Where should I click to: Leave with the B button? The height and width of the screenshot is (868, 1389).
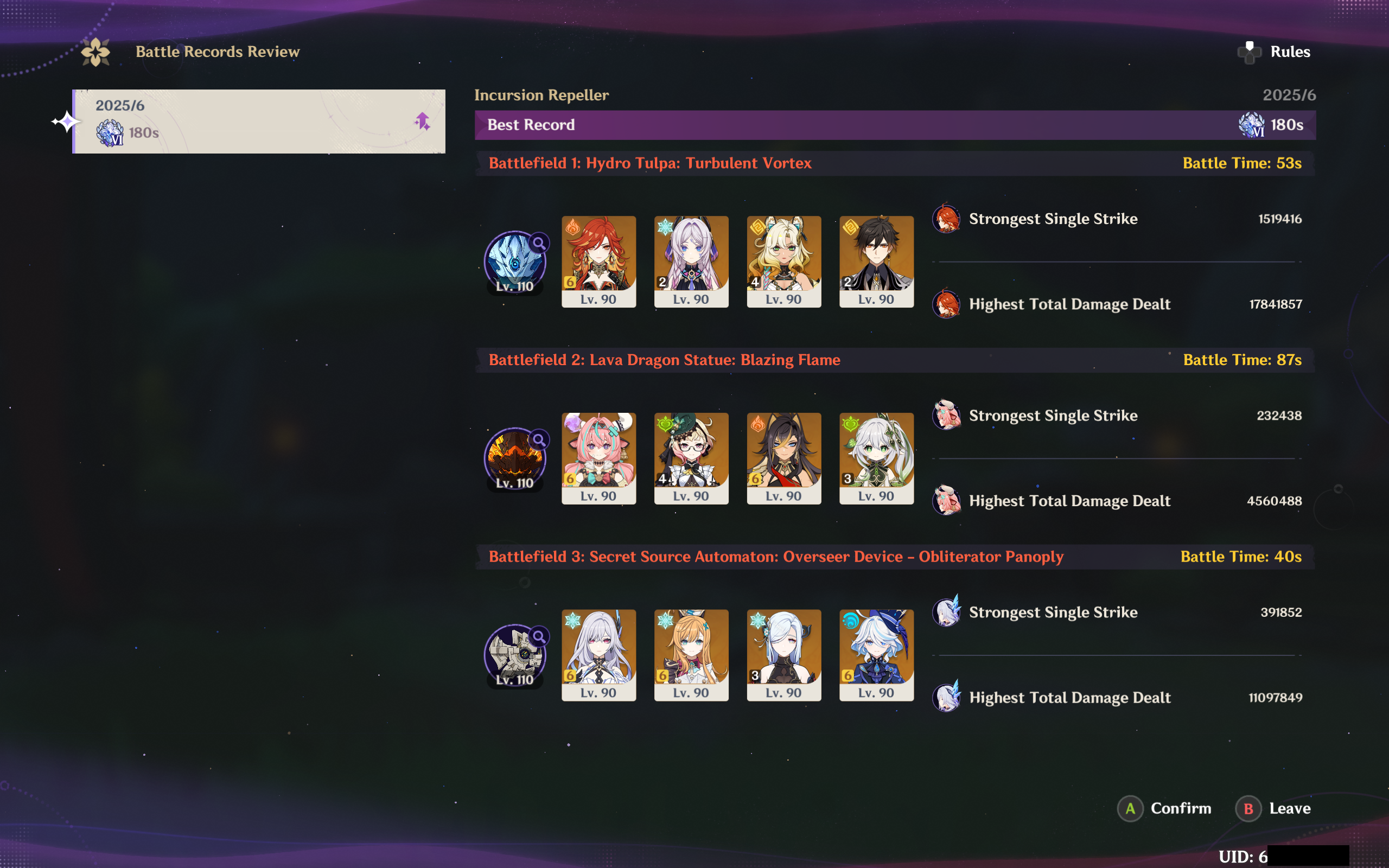point(1273,808)
